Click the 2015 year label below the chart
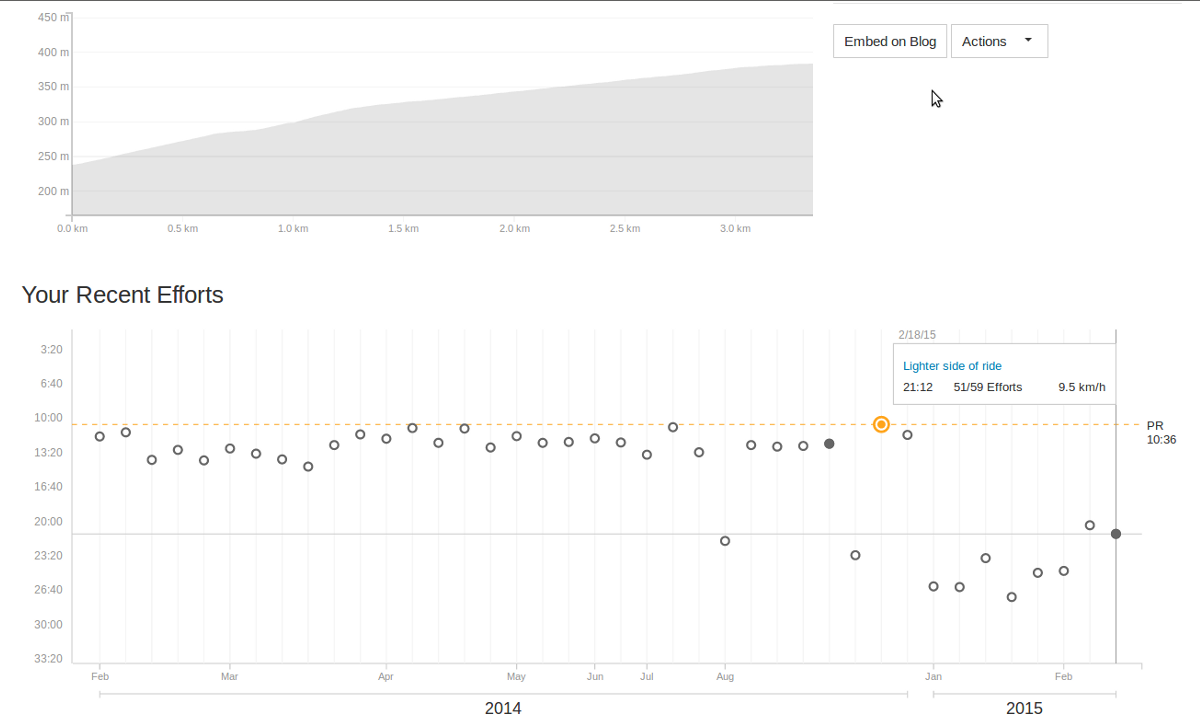This screenshot has width=1200, height=723. click(1024, 708)
